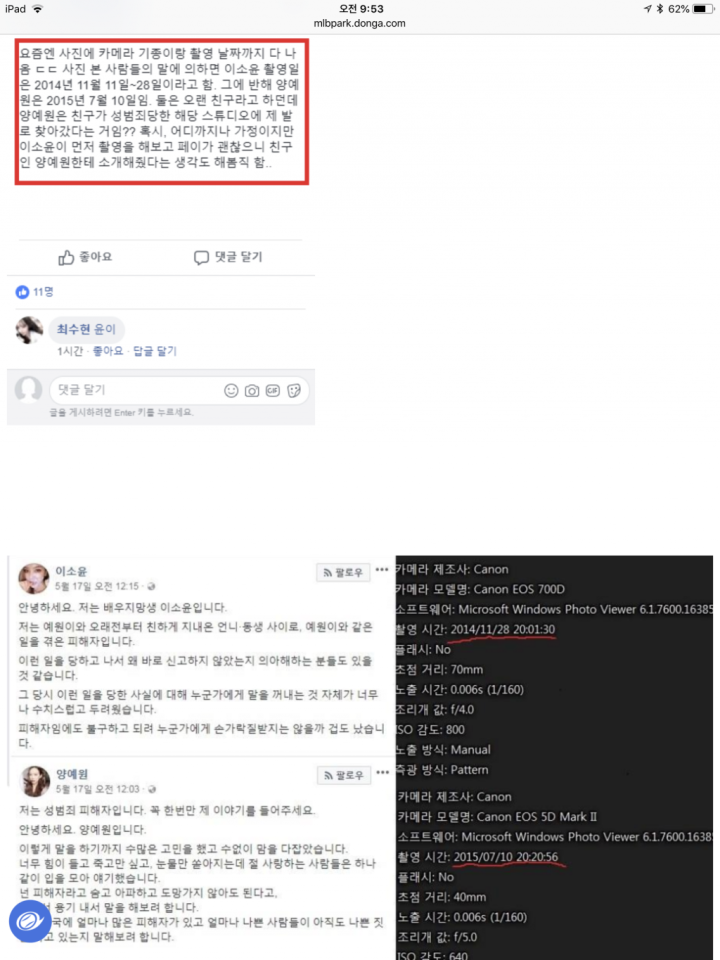Click 답글 달기 under 최수현's comment
Image resolution: width=720 pixels, height=960 pixels.
click(x=155, y=351)
